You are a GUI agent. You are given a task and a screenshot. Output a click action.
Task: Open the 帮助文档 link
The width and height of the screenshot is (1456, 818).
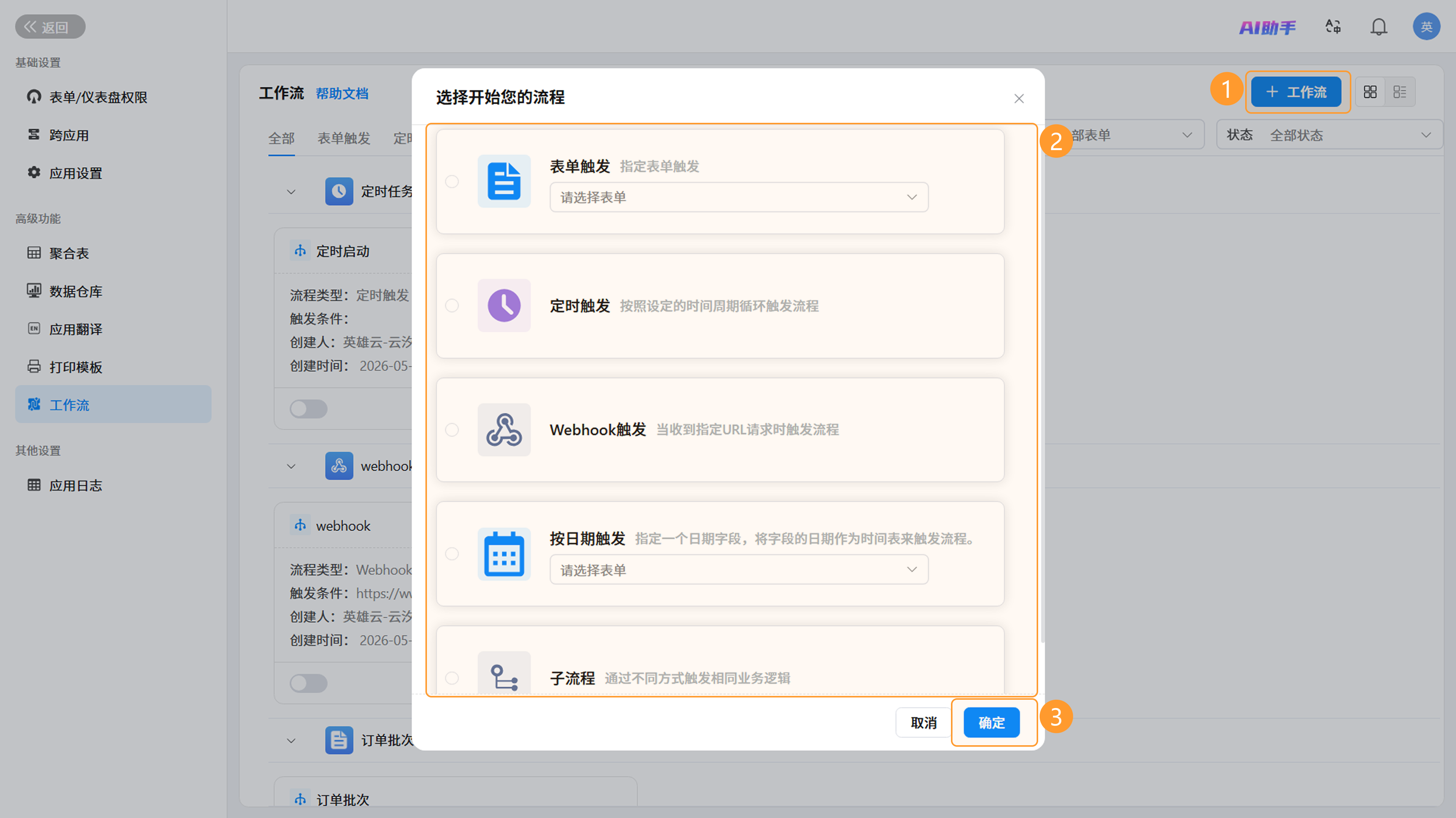click(342, 93)
